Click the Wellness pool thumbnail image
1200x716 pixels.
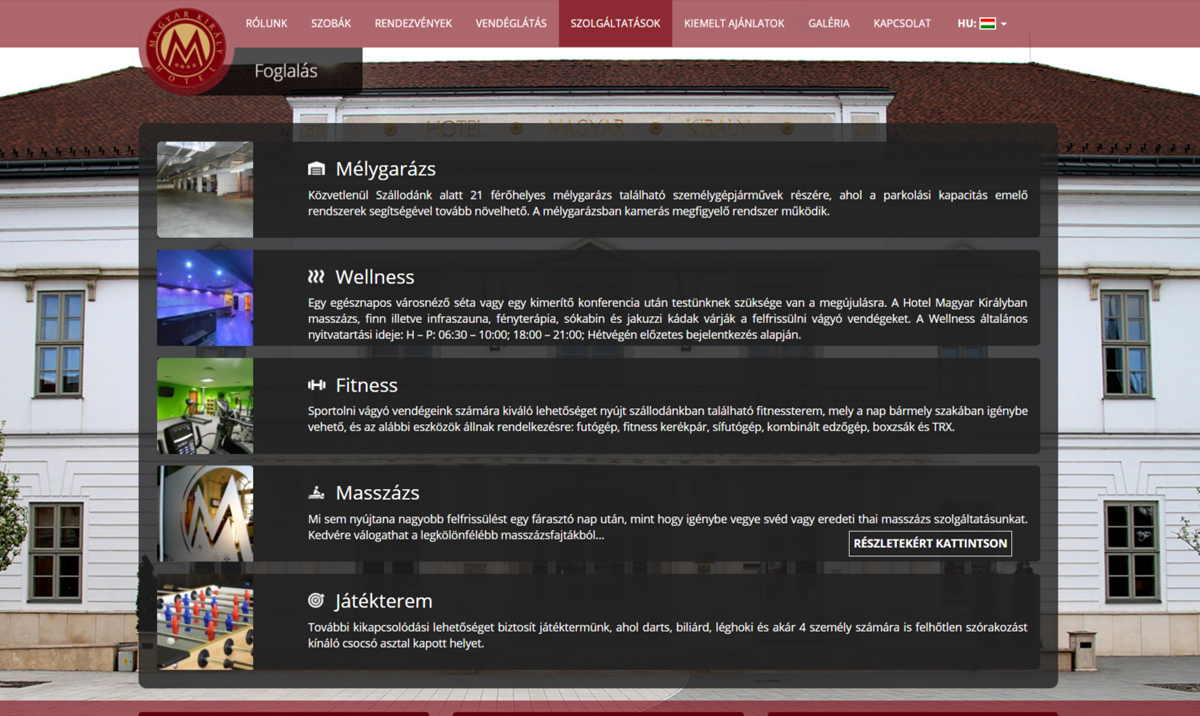point(205,297)
